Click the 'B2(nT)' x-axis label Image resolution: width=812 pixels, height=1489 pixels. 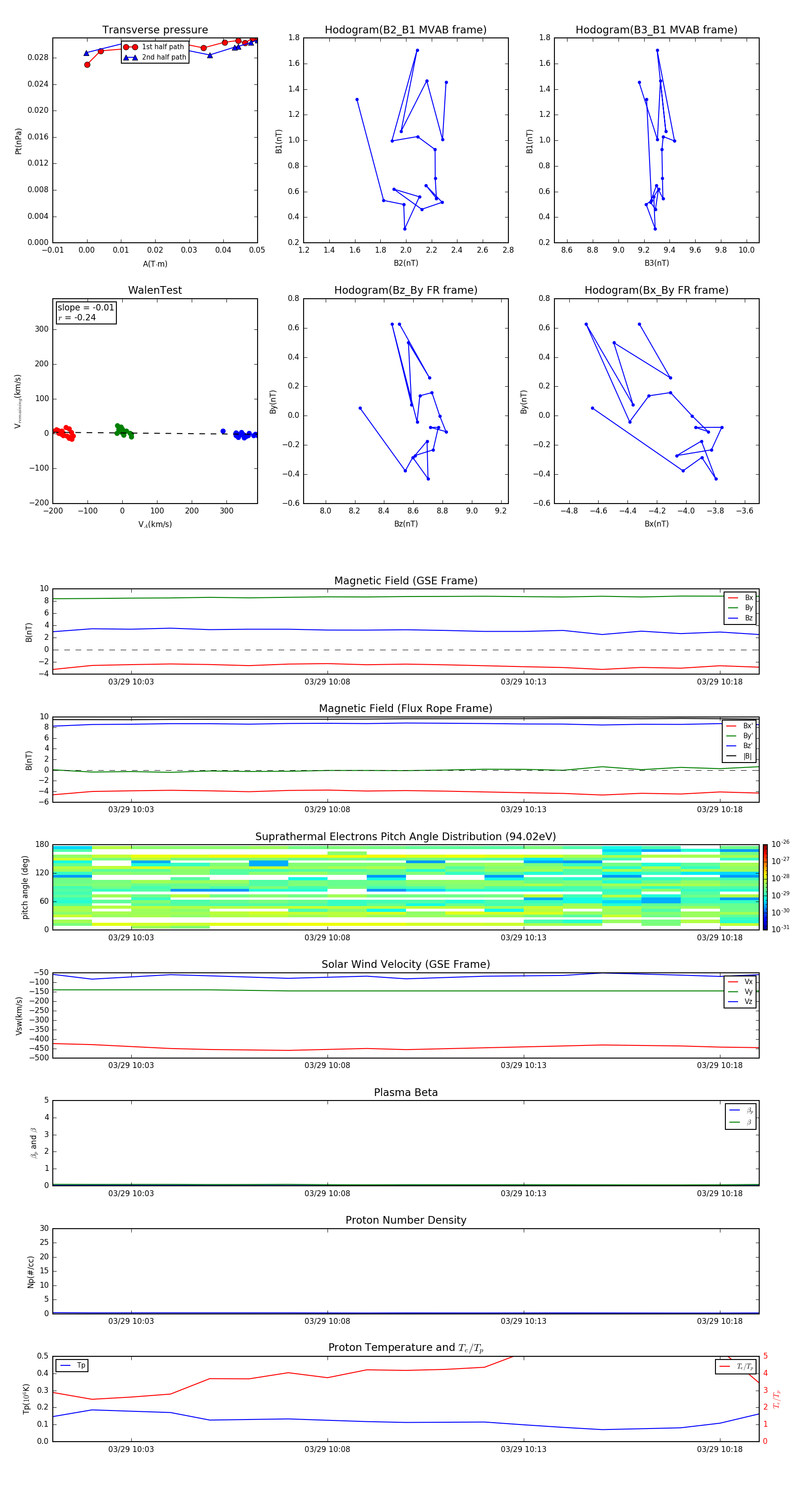point(406,263)
